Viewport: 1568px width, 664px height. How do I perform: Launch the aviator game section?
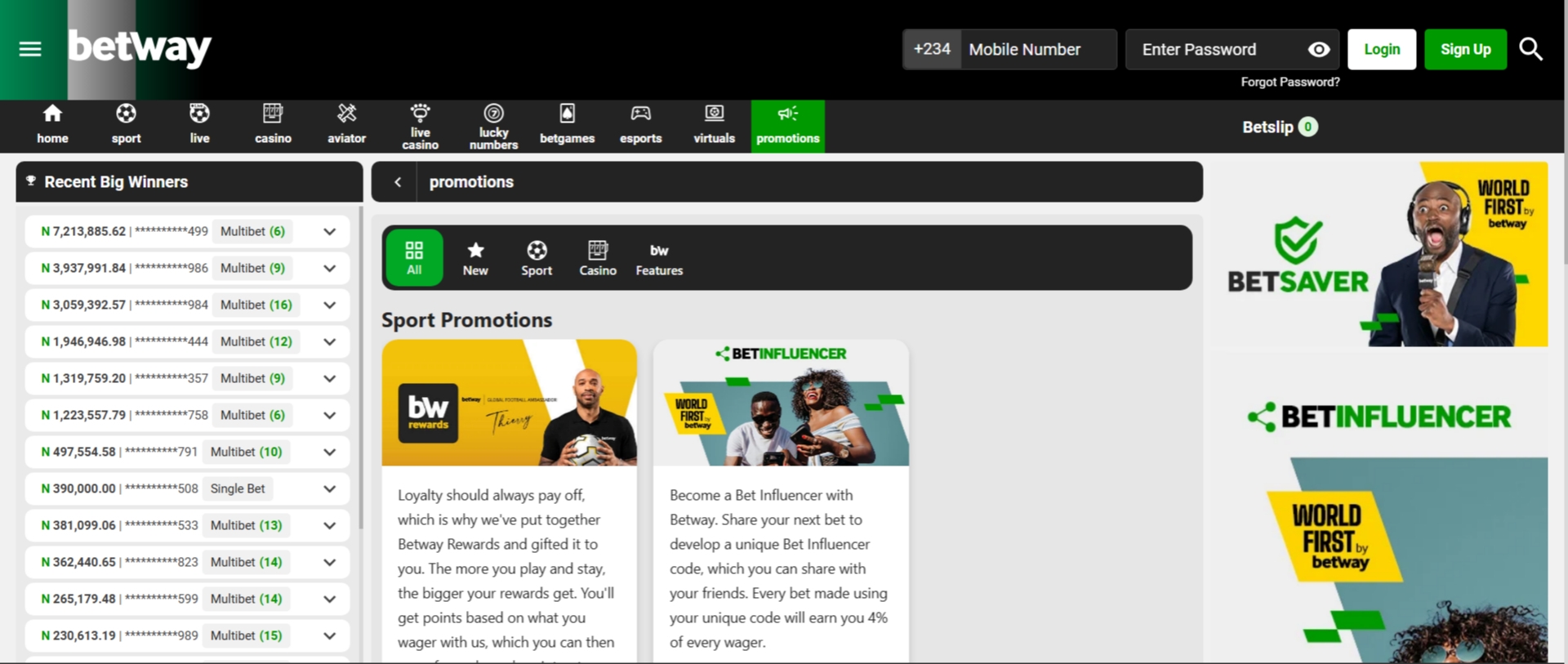point(346,126)
